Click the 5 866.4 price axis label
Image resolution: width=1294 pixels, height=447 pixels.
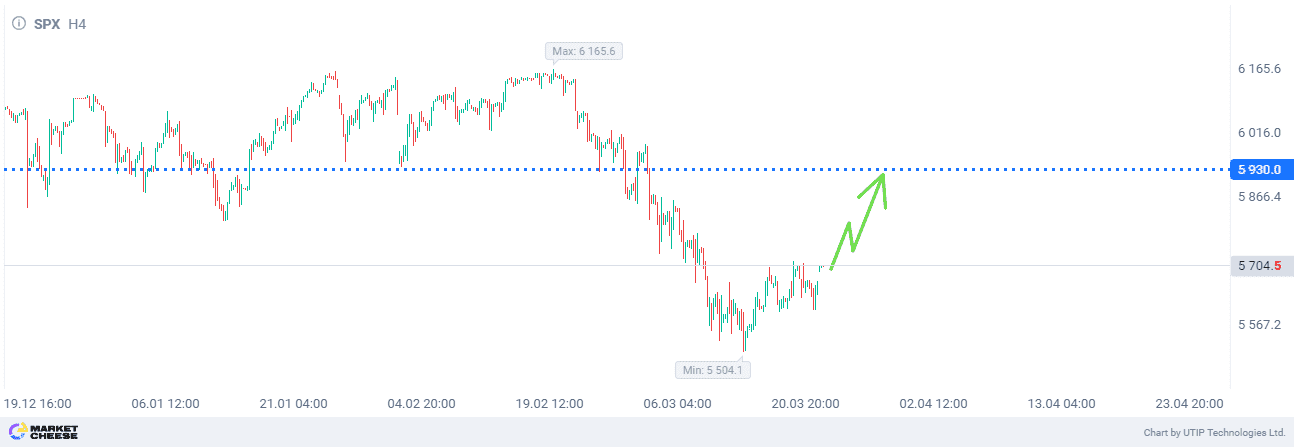pos(1259,197)
